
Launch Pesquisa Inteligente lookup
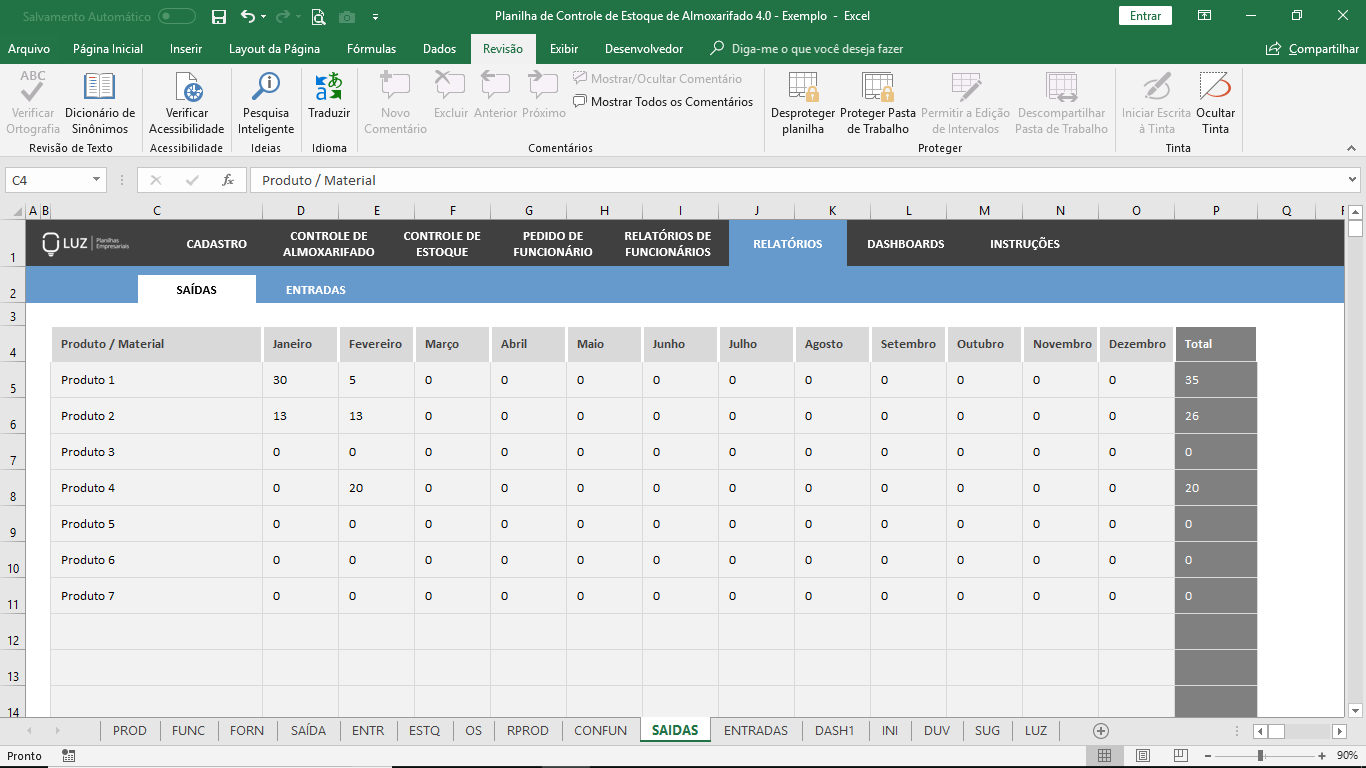click(266, 88)
